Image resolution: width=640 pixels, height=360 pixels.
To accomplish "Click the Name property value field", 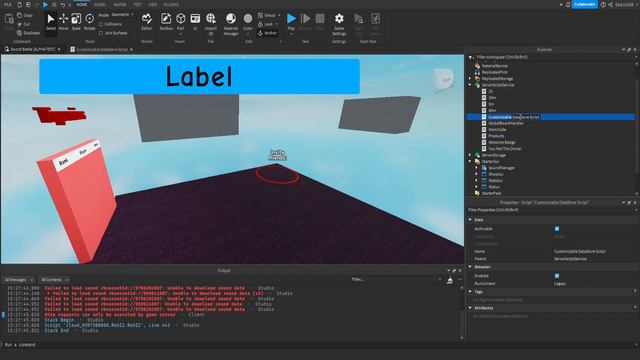I will (594, 251).
